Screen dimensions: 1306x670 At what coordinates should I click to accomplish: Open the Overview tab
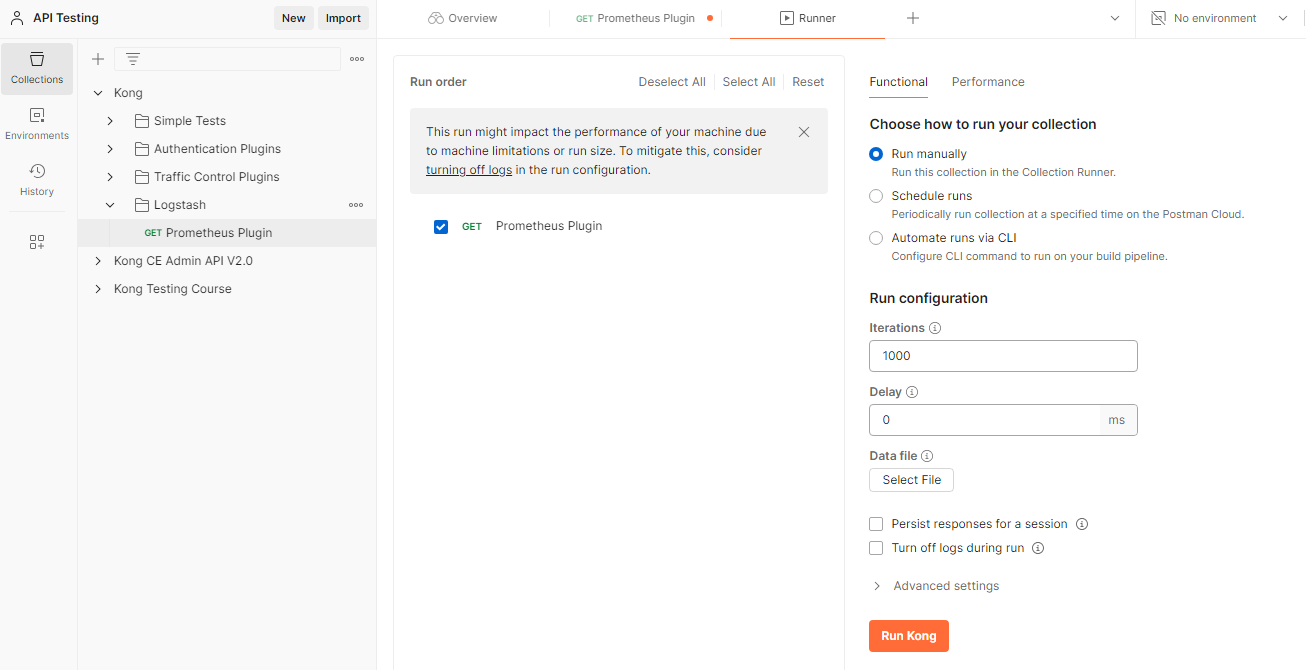coord(462,18)
